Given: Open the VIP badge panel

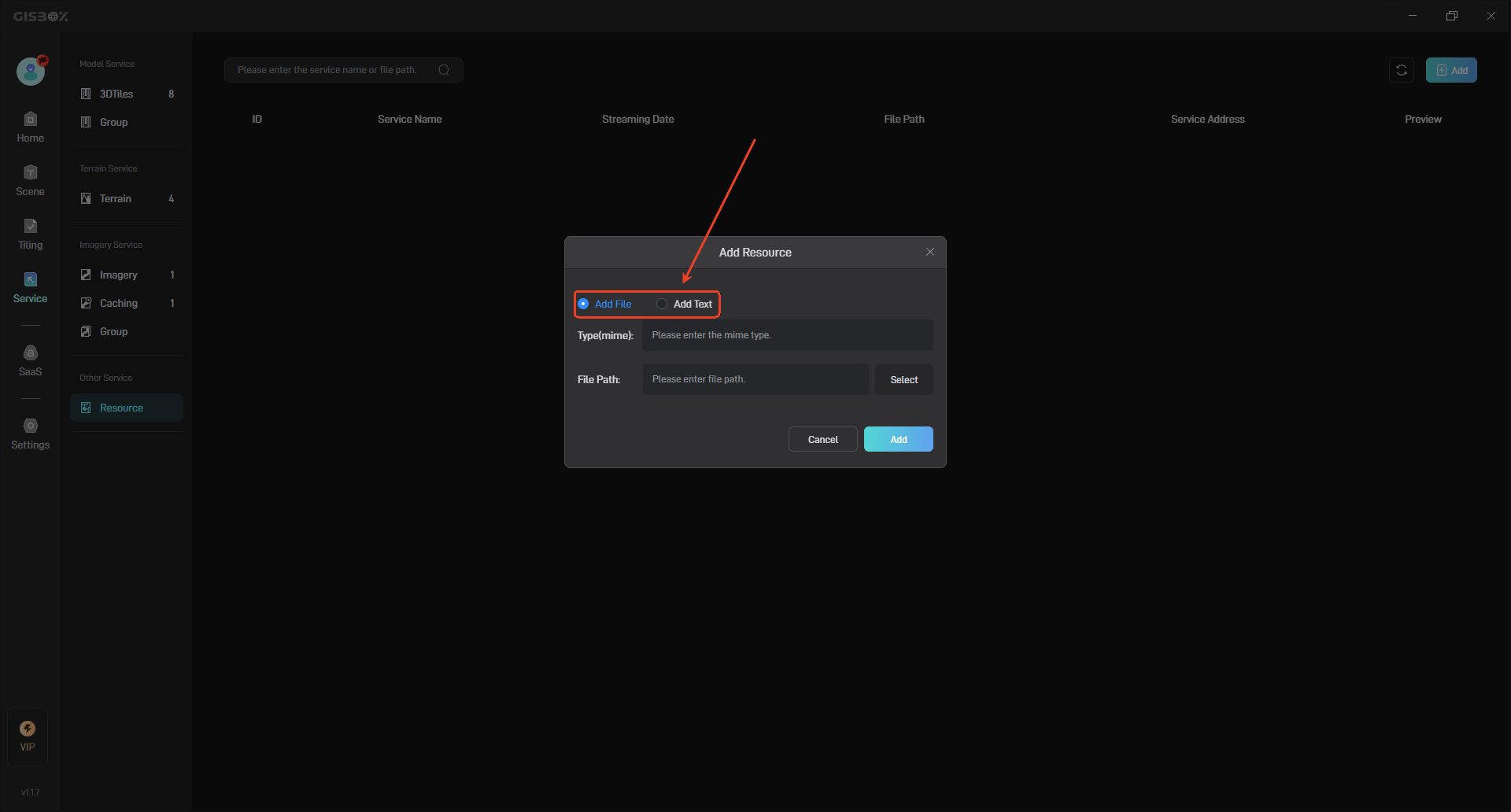Looking at the screenshot, I should coord(28,736).
